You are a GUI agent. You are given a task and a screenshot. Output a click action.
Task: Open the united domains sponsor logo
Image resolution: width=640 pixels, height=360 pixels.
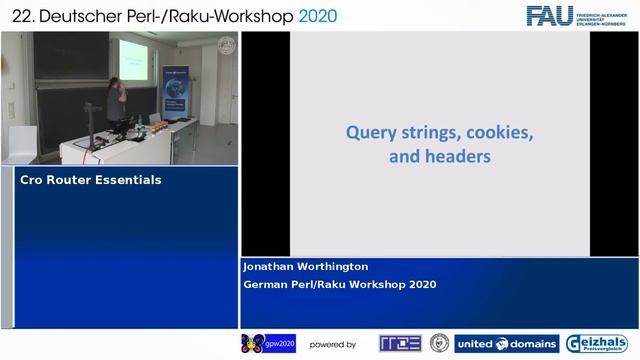click(x=507, y=344)
